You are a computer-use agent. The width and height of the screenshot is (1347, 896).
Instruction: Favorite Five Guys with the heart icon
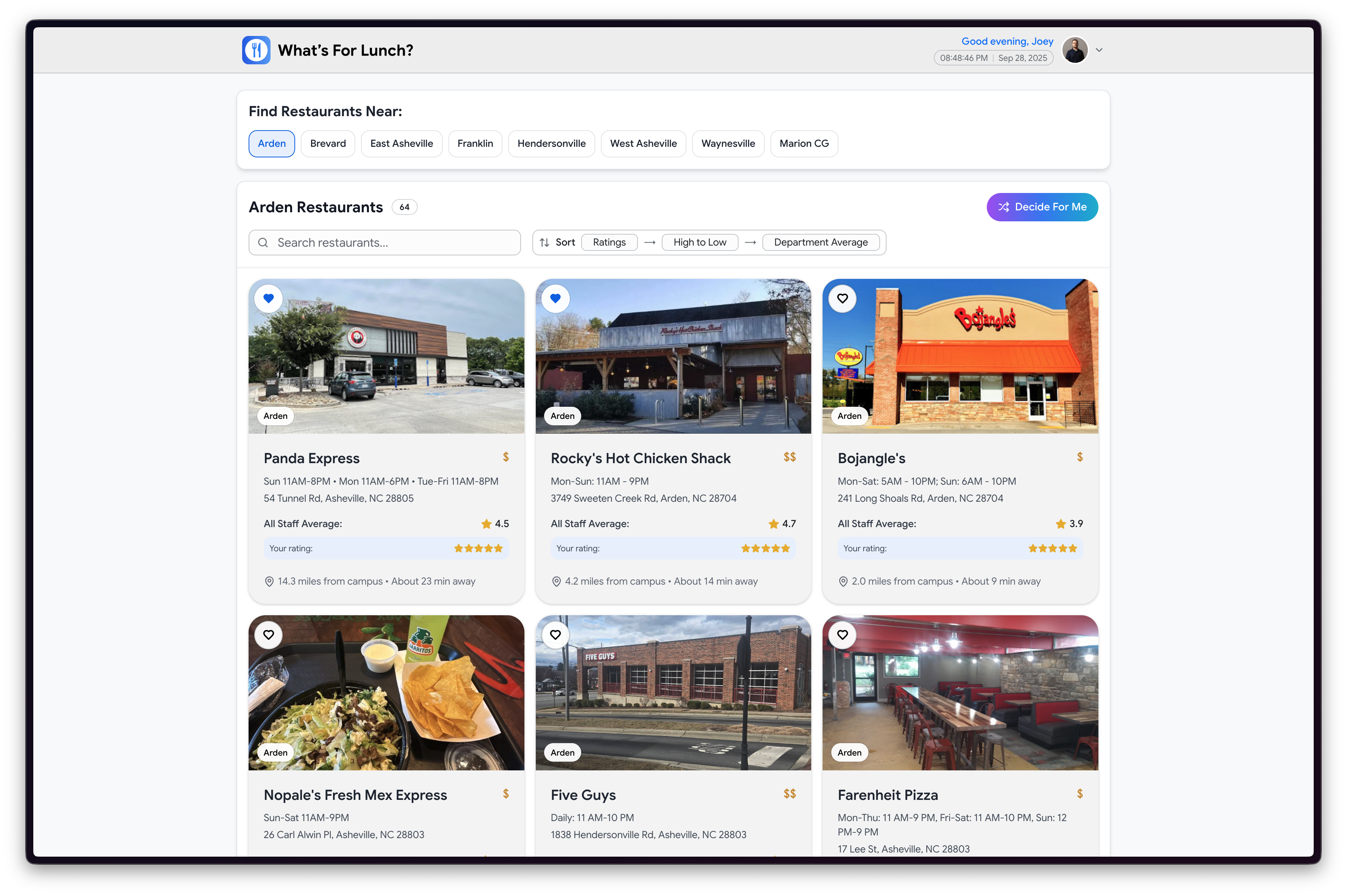tap(555, 635)
